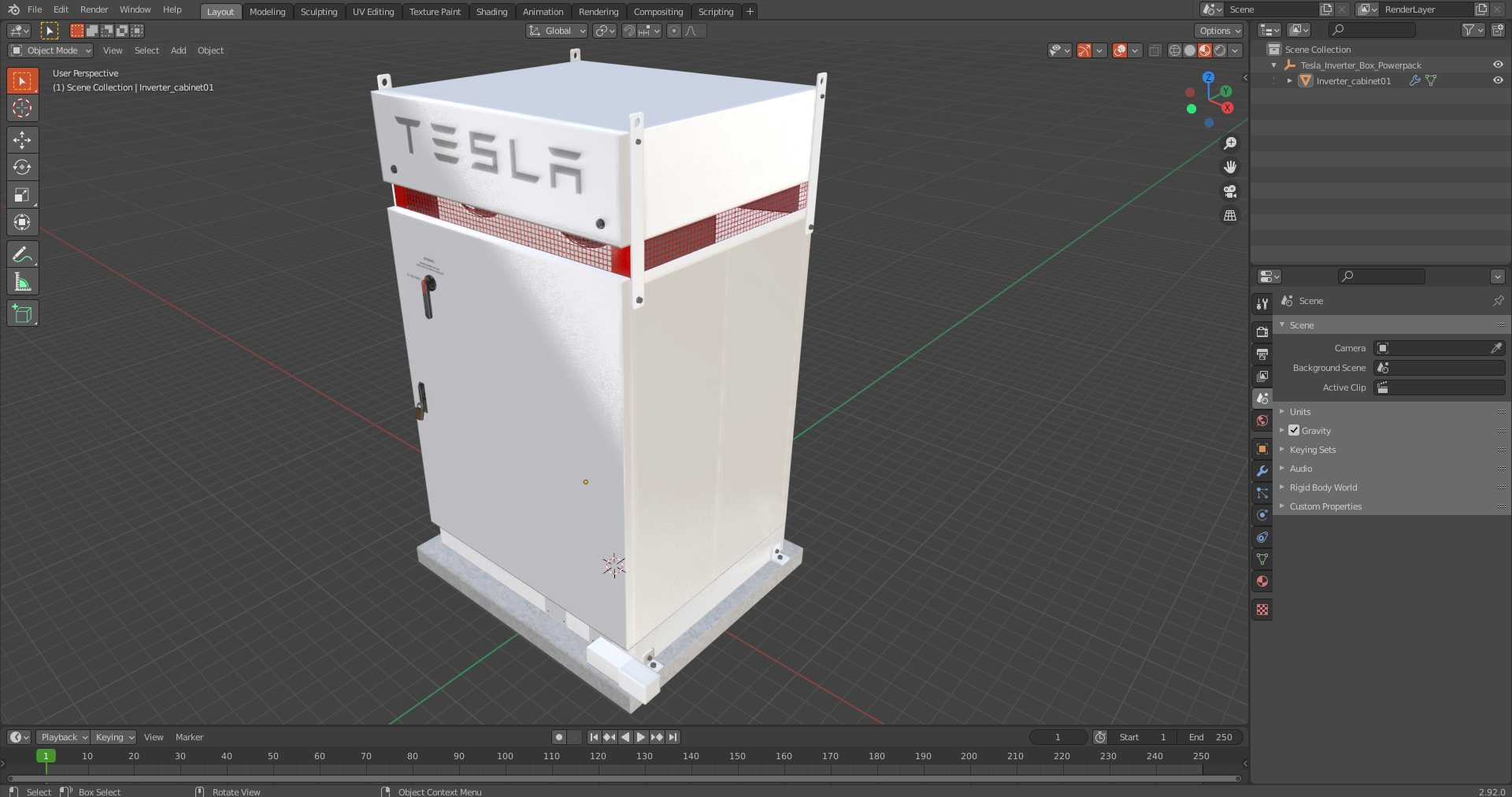1512x797 pixels.
Task: Toggle viewport overlays display
Action: click(1120, 50)
